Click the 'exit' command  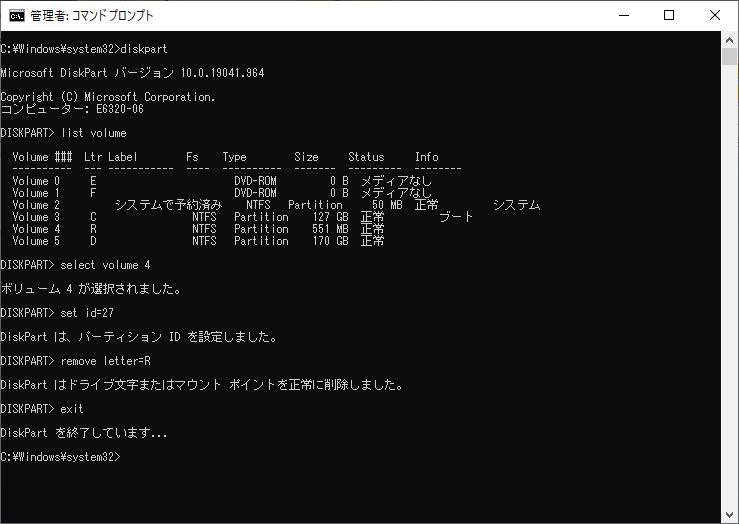[72, 409]
